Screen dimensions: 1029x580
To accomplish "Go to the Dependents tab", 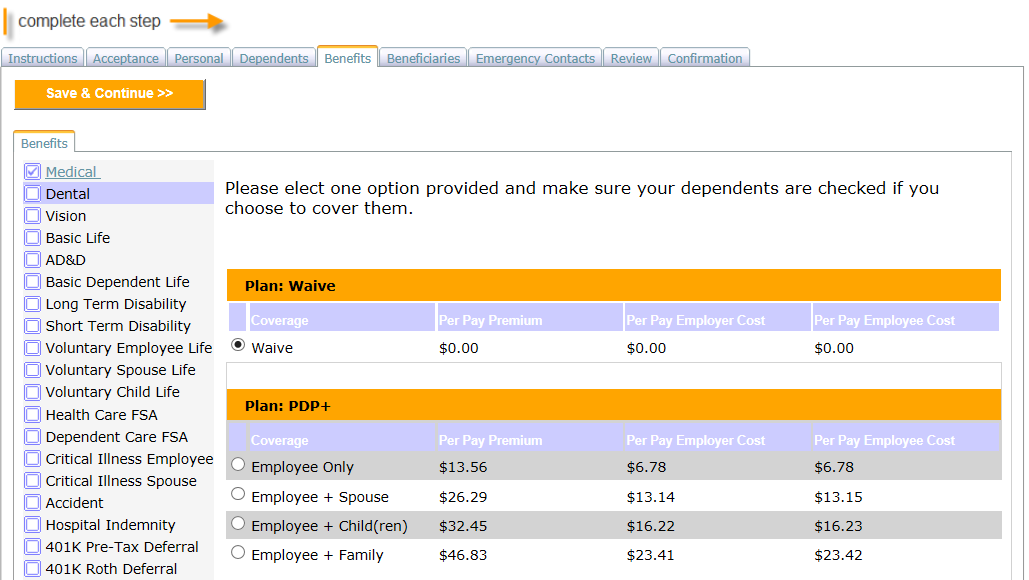I will pyautogui.click(x=274, y=58).
